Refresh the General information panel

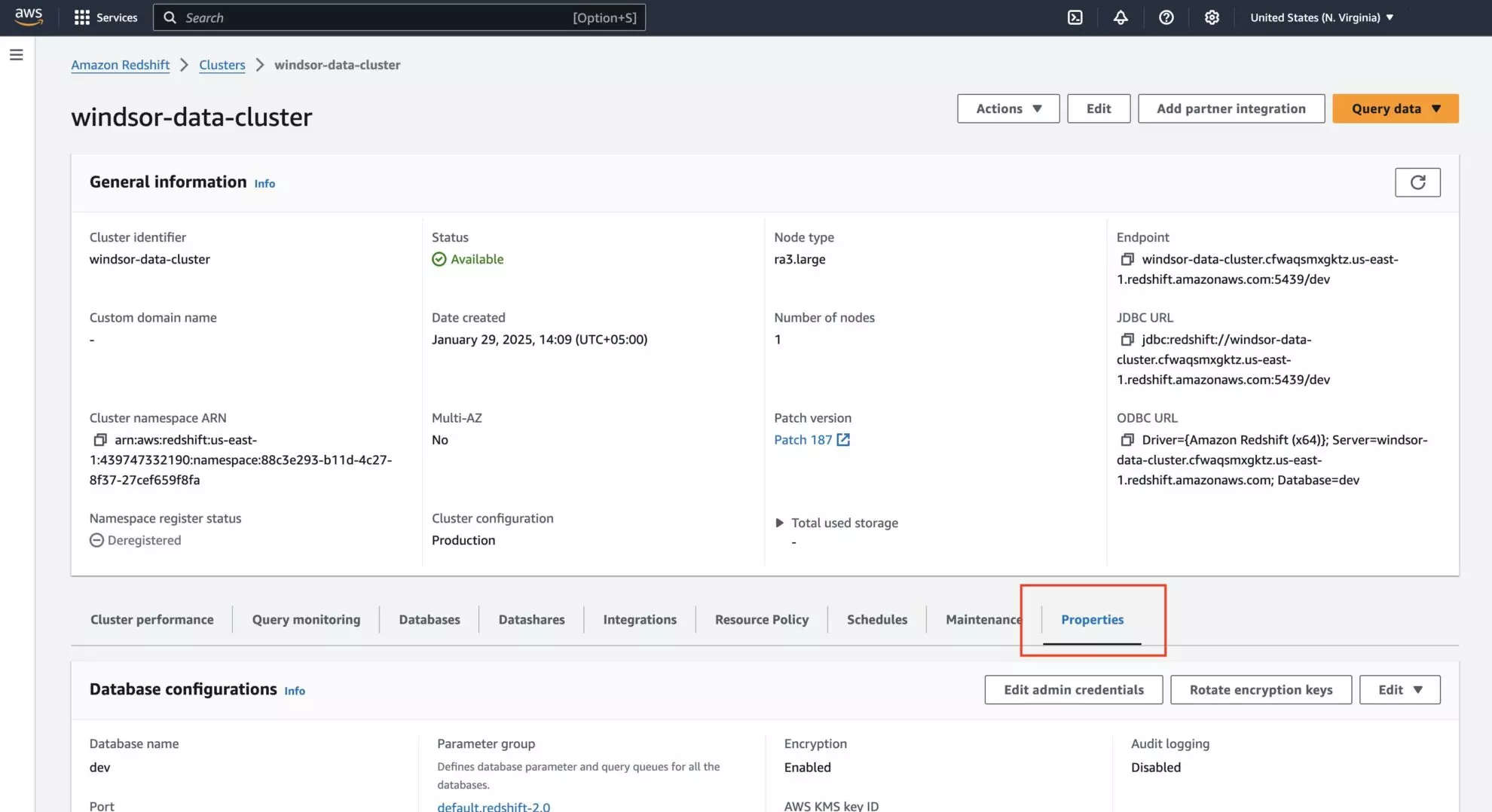click(x=1417, y=182)
